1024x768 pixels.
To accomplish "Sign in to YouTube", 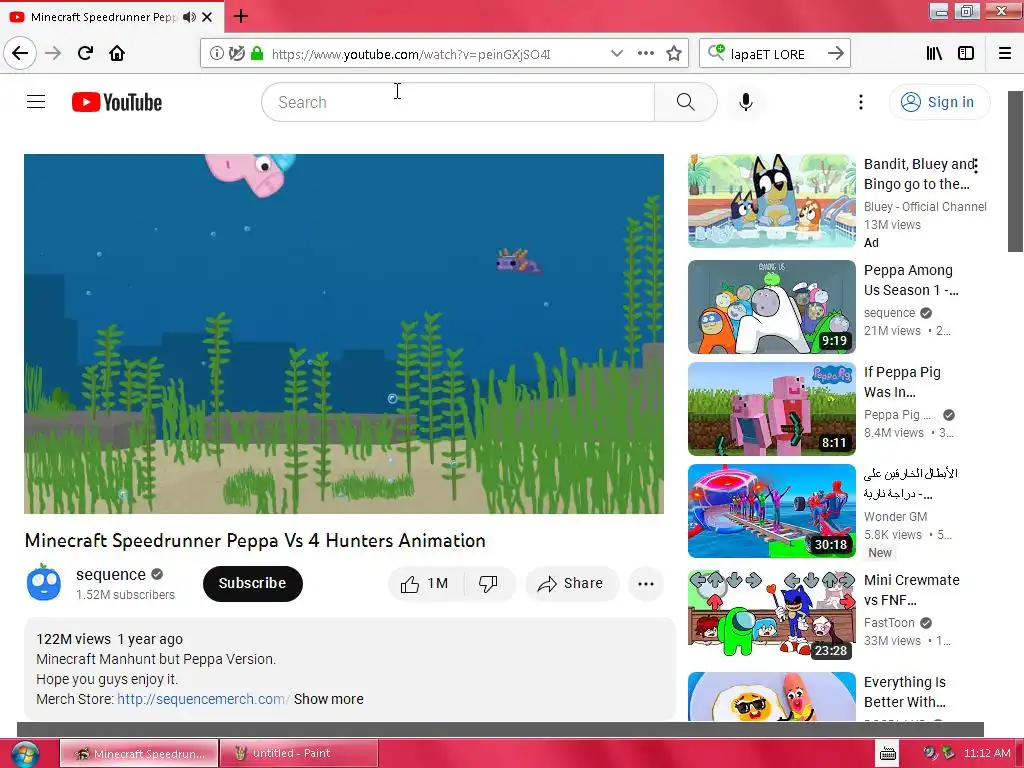I will click(939, 102).
